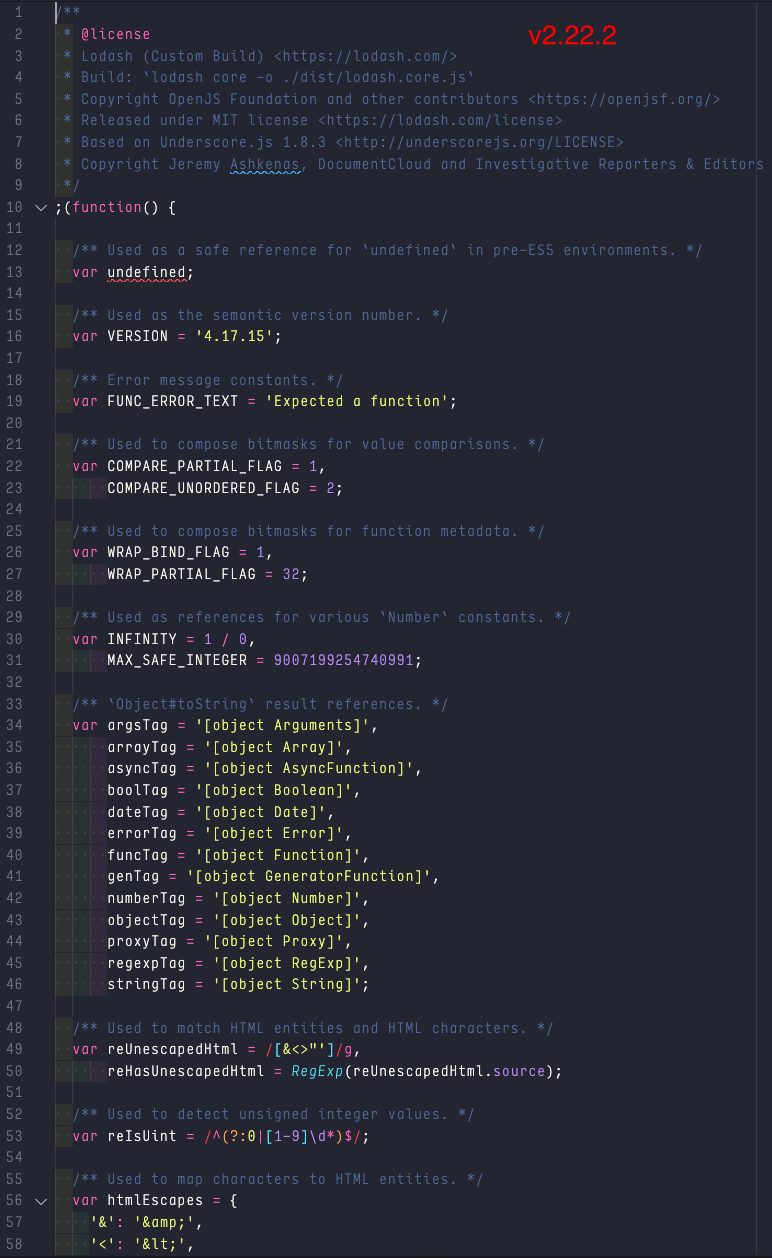The width and height of the screenshot is (772, 1258).
Task: Fold the htmlEscapes object at line 56
Action: coord(41,1201)
